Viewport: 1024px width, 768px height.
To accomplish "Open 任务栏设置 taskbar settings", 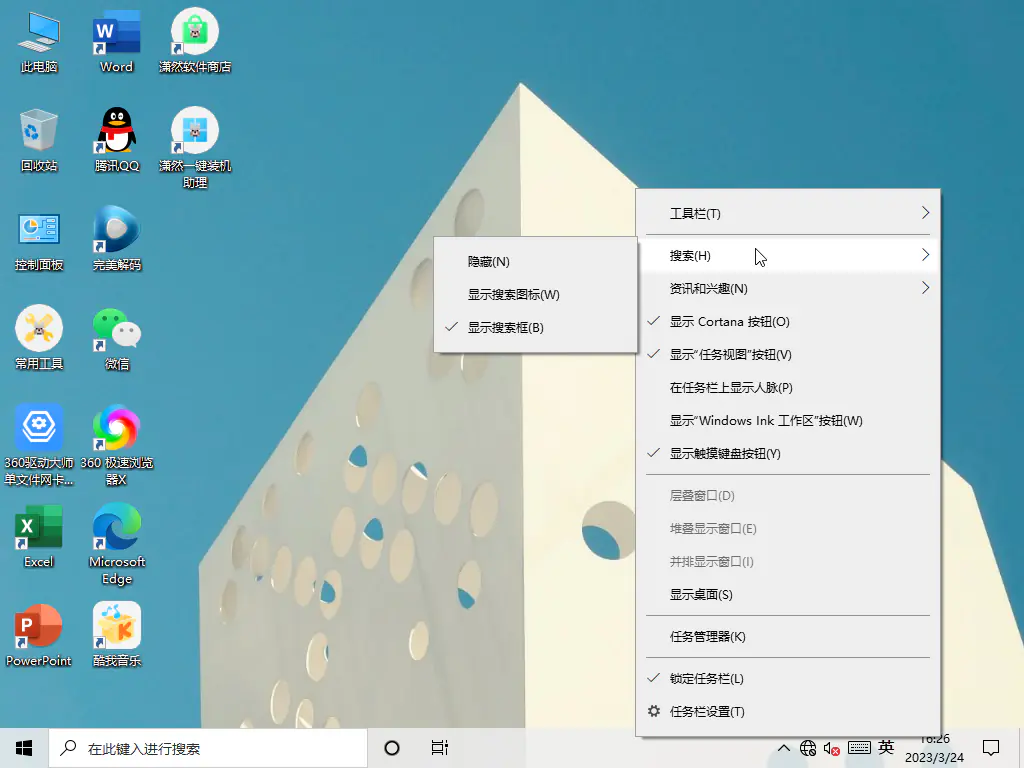I will [707, 712].
